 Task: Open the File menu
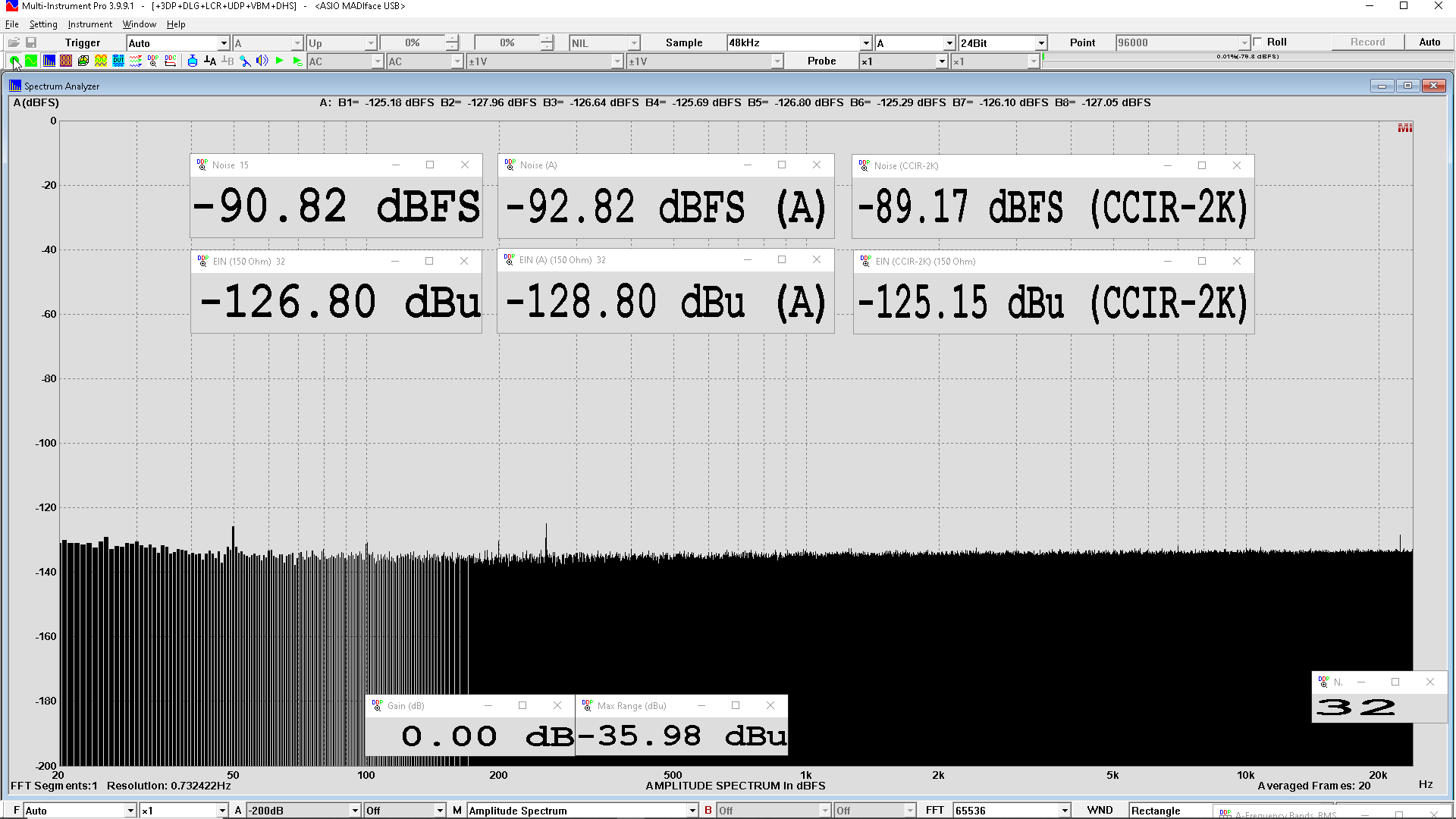[x=12, y=24]
